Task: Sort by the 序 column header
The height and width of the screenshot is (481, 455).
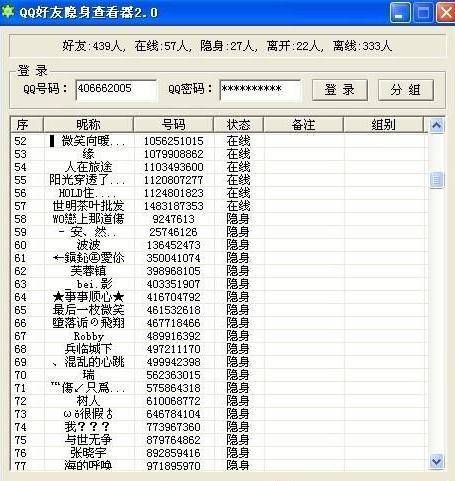Action: (x=27, y=125)
